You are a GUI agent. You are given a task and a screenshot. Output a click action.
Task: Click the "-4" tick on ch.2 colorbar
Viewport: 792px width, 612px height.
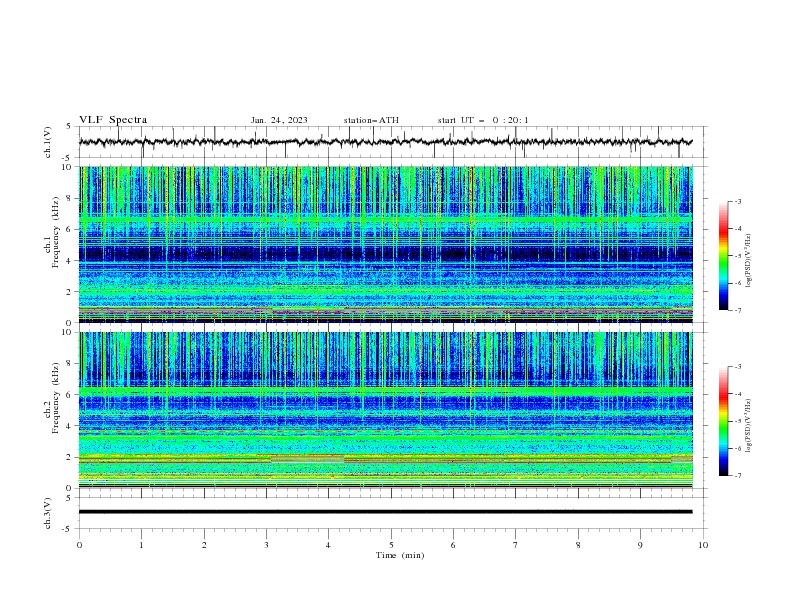(x=737, y=394)
